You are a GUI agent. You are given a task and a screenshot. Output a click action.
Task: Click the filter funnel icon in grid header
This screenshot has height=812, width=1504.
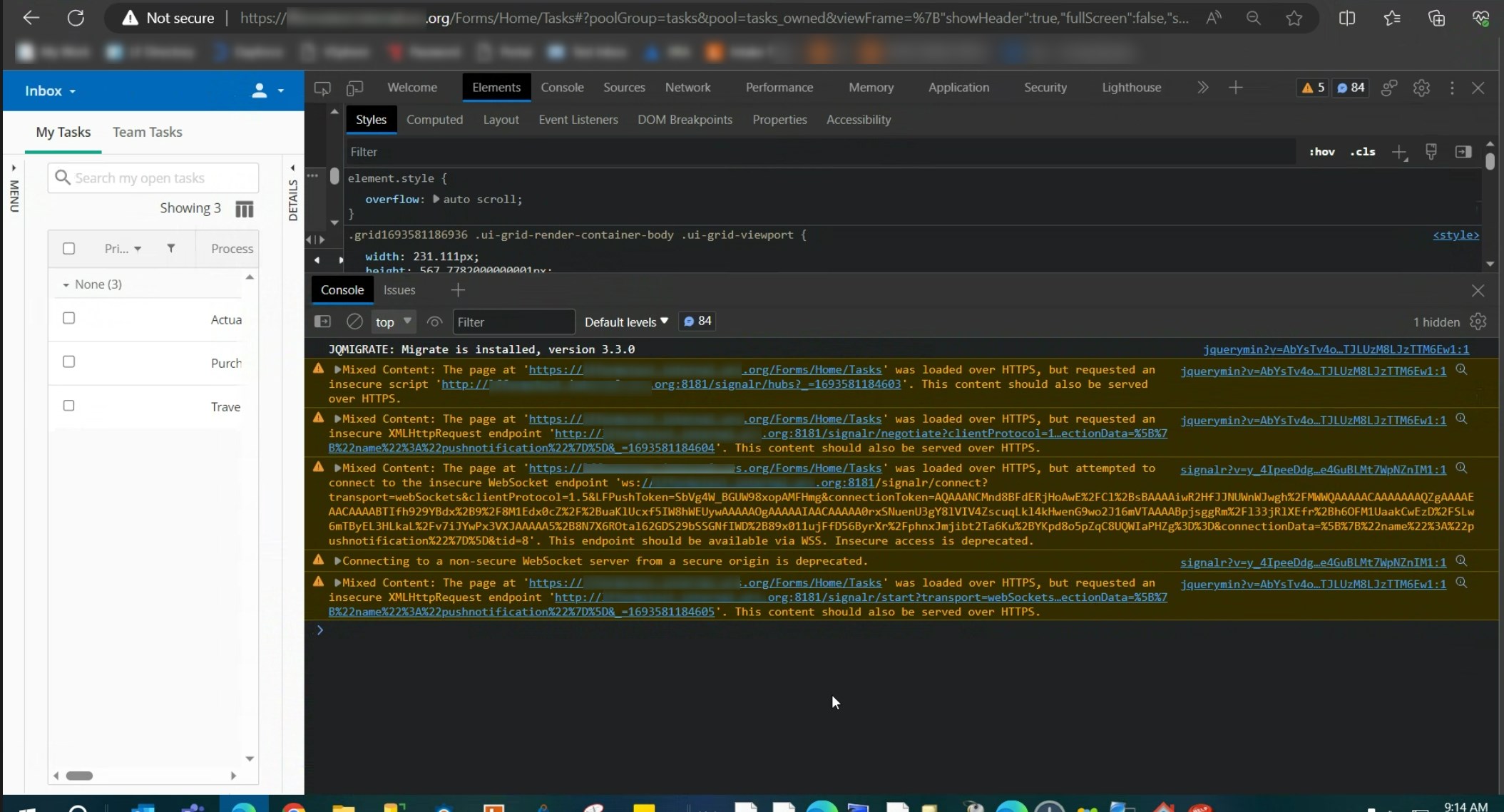coord(171,248)
